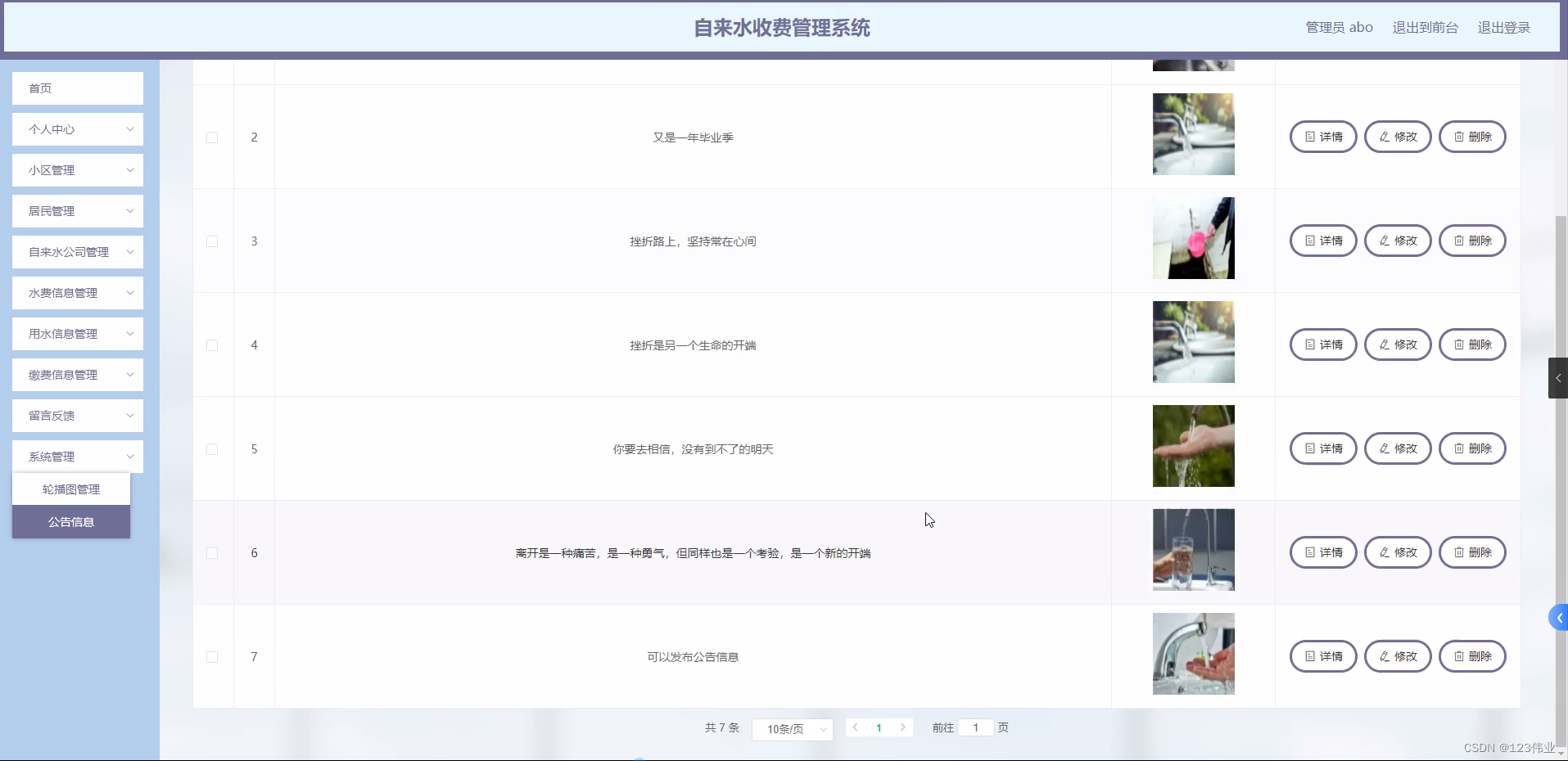Click 退出登录 to log out
The image size is (1568, 761).
pyautogui.click(x=1505, y=27)
